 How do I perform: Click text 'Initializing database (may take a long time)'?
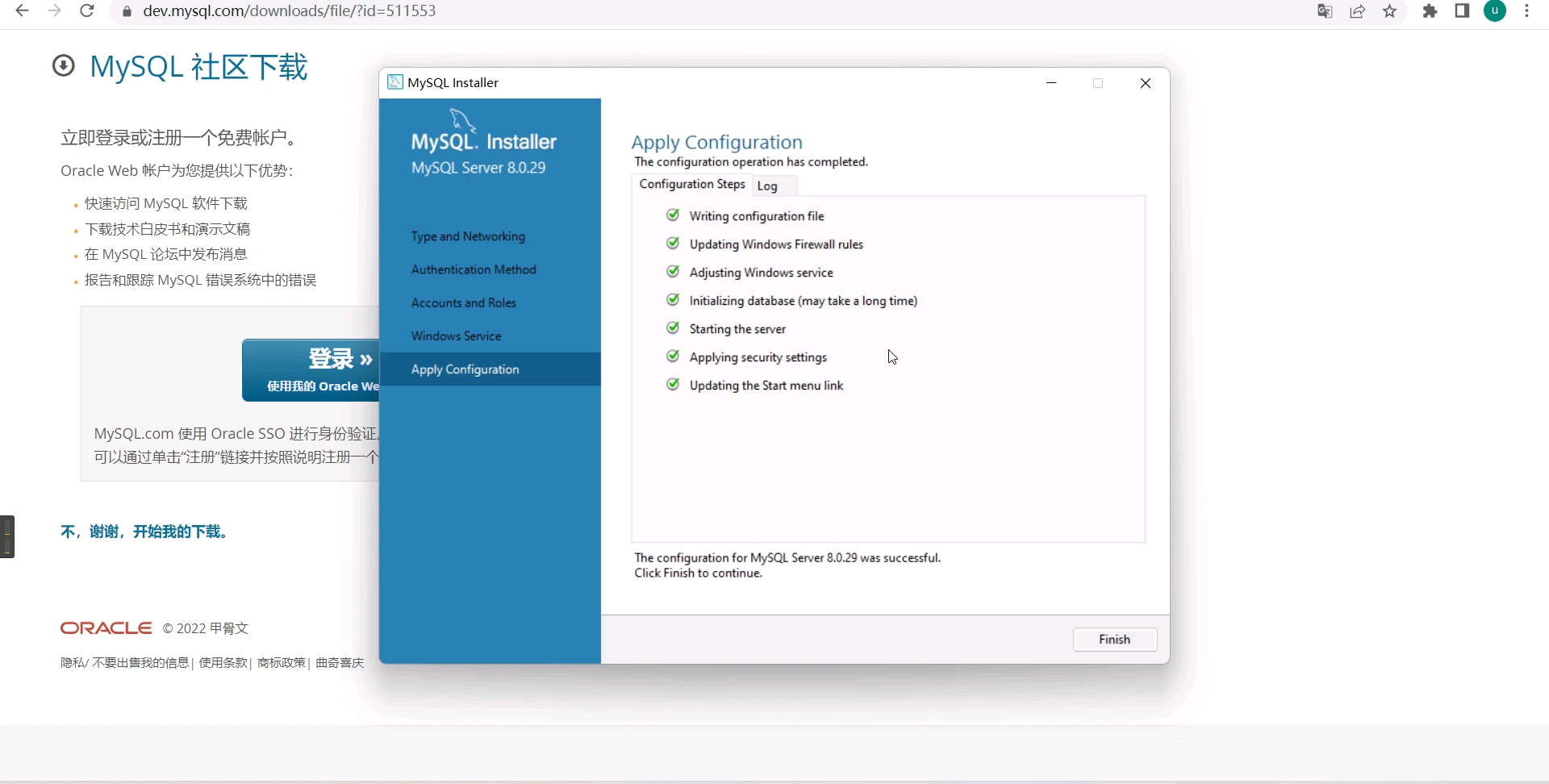(x=804, y=301)
